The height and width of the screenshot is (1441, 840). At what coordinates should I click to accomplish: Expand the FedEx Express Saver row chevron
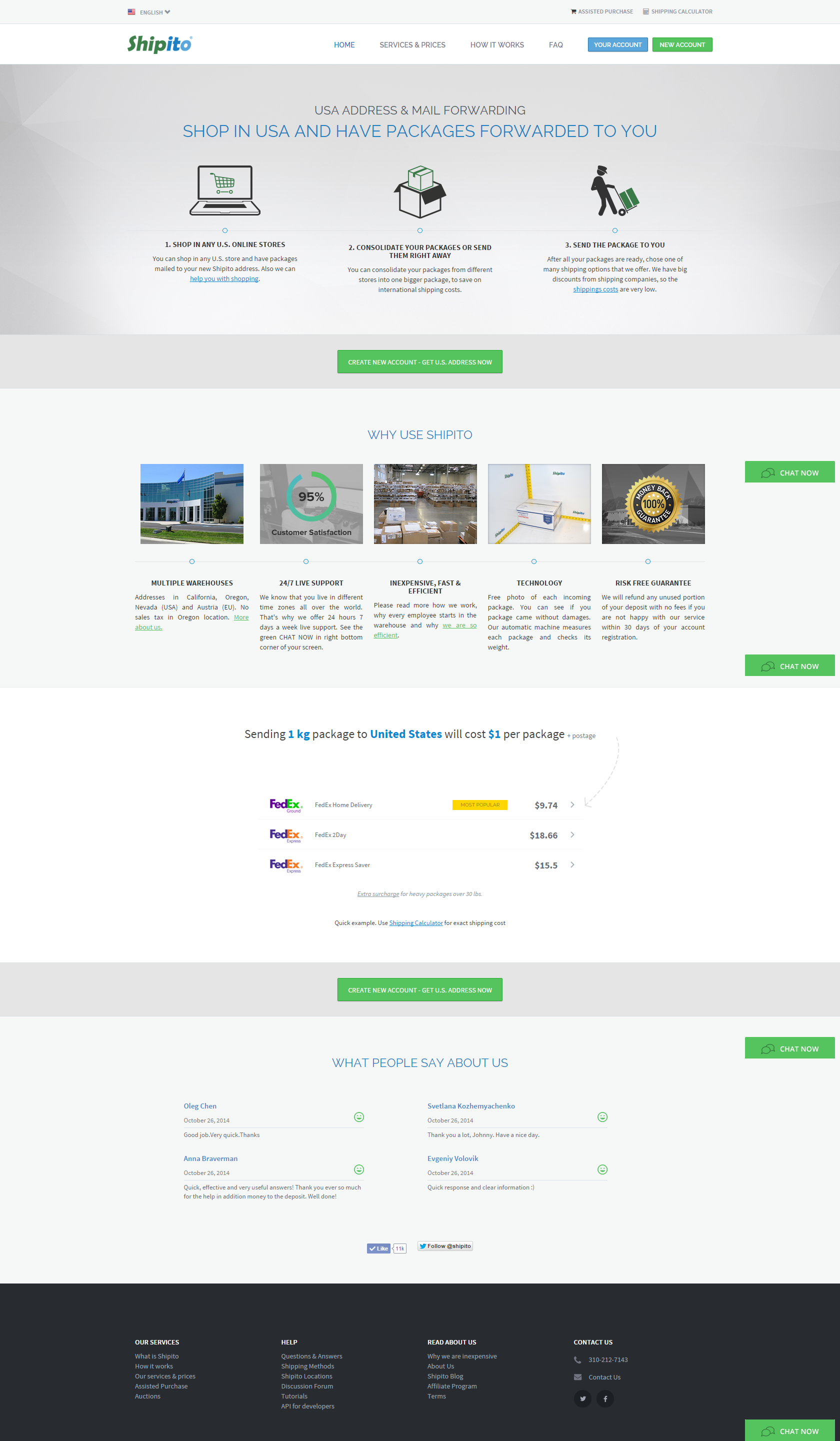[x=572, y=864]
